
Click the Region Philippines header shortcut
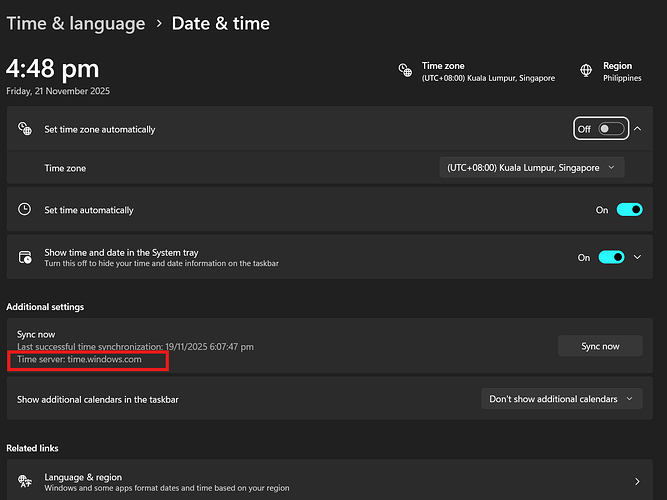(621, 71)
